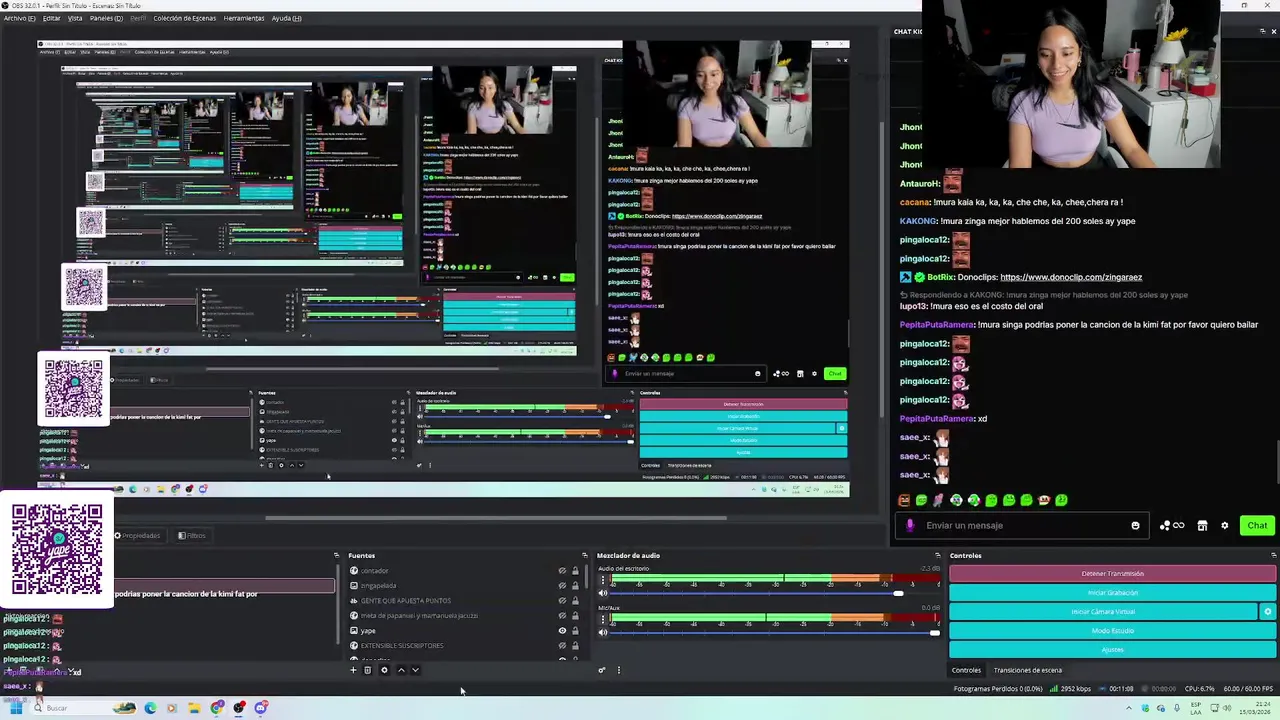The image size is (1280, 720).
Task: Show the zingapelada source
Action: pos(562,586)
